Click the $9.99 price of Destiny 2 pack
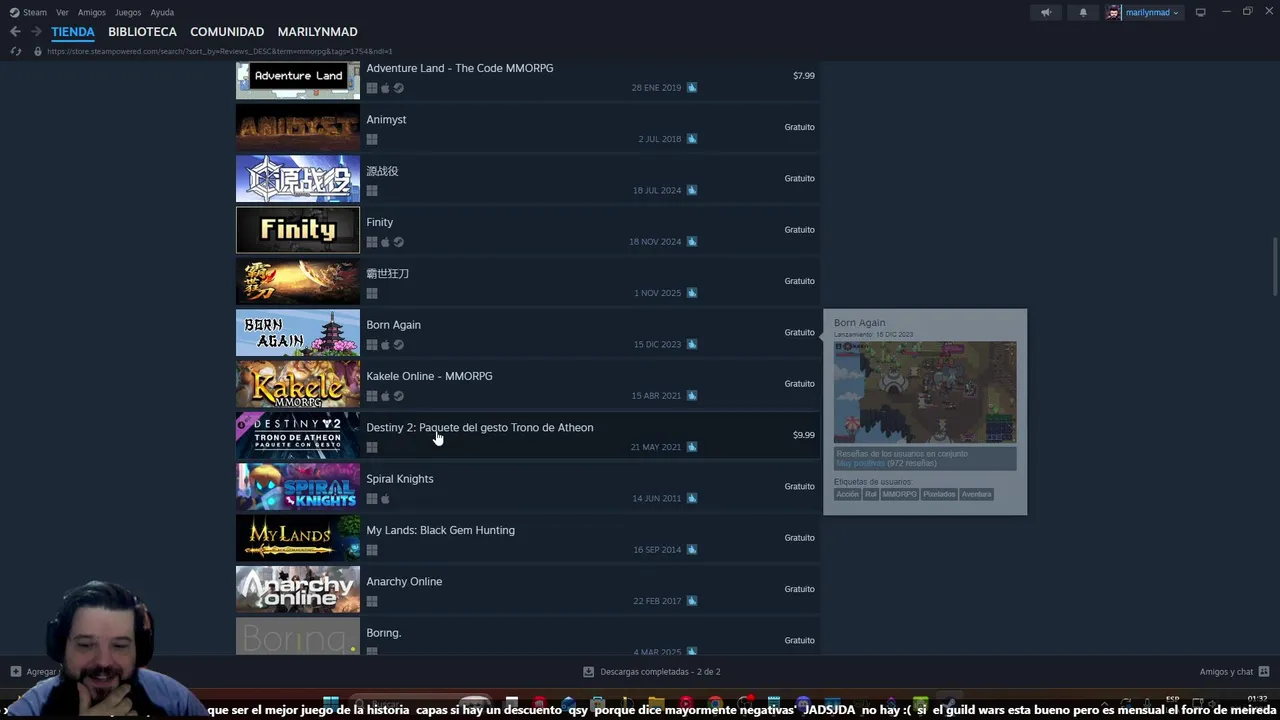The width and height of the screenshot is (1280, 720). point(804,435)
